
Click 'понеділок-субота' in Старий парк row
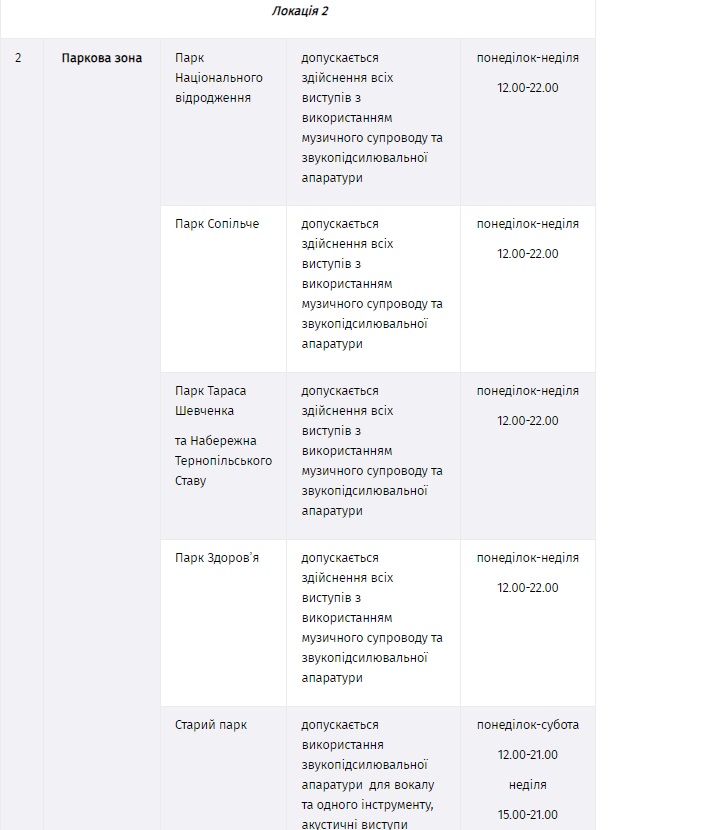(x=528, y=725)
